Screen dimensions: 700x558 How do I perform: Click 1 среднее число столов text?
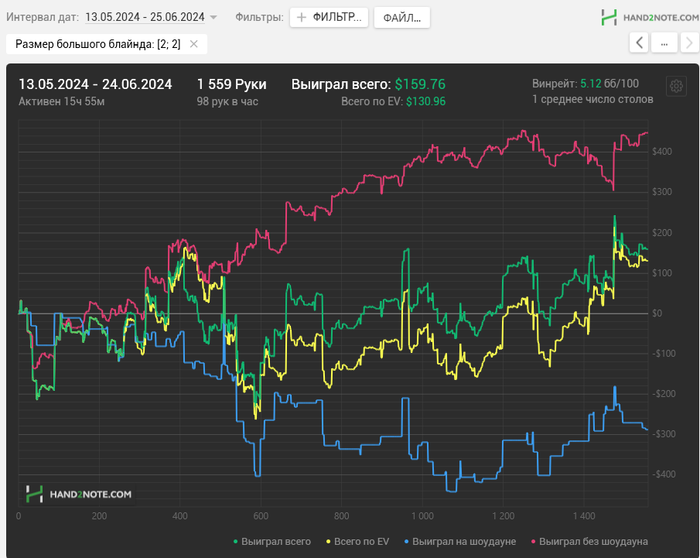tap(592, 99)
